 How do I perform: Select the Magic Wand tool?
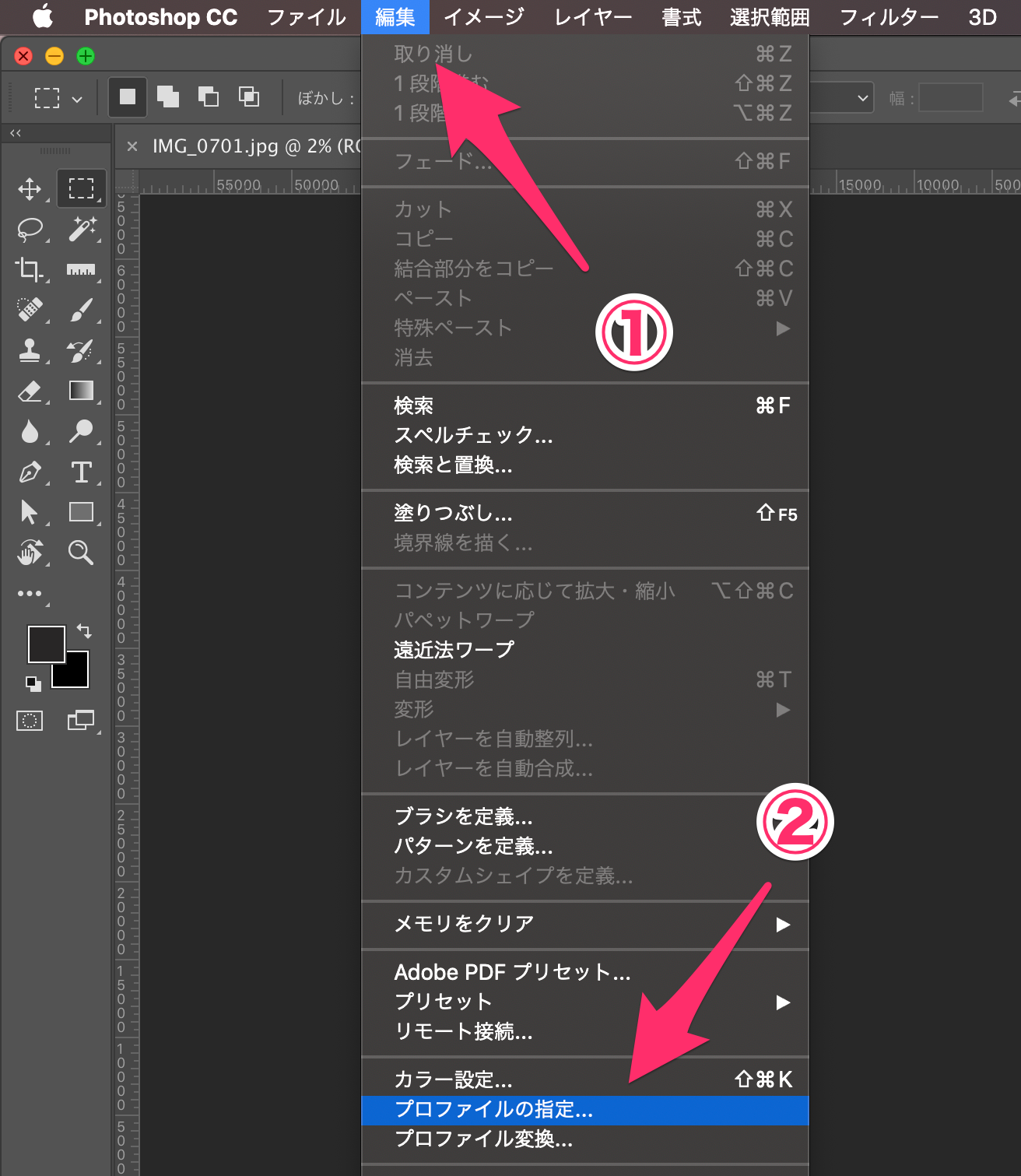pos(81,230)
